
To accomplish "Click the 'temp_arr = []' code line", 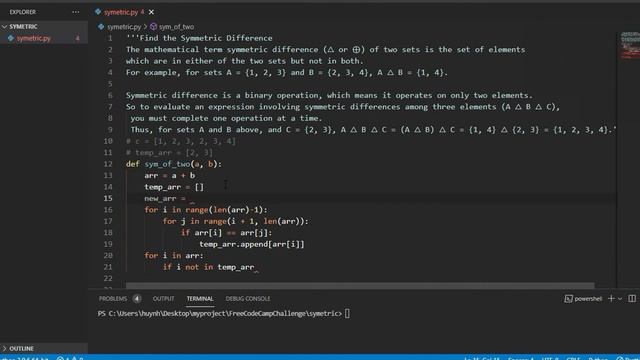I will pyautogui.click(x=174, y=187).
